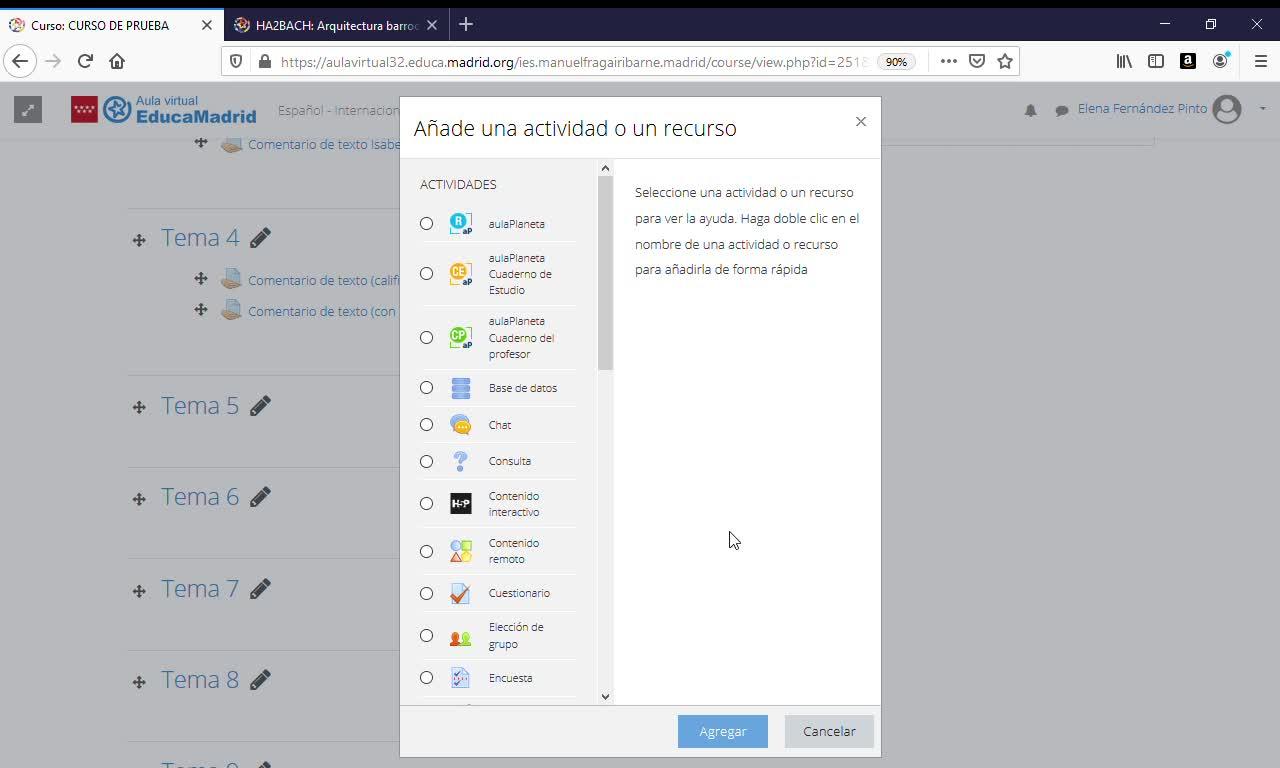Click the activity list scroll up arrow
Viewport: 1280px width, 768px height.
[605, 168]
